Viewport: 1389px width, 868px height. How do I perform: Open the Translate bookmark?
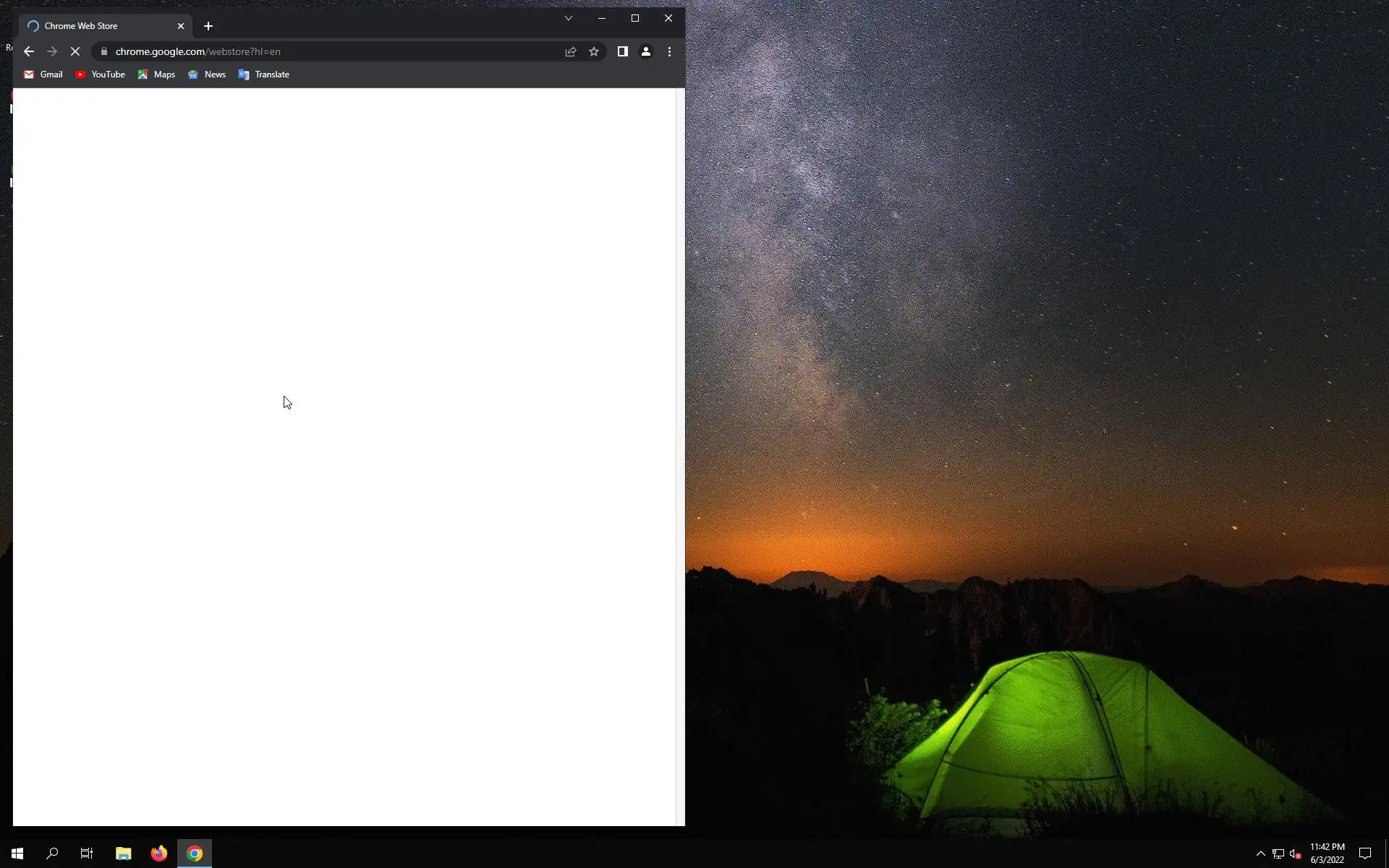(264, 75)
